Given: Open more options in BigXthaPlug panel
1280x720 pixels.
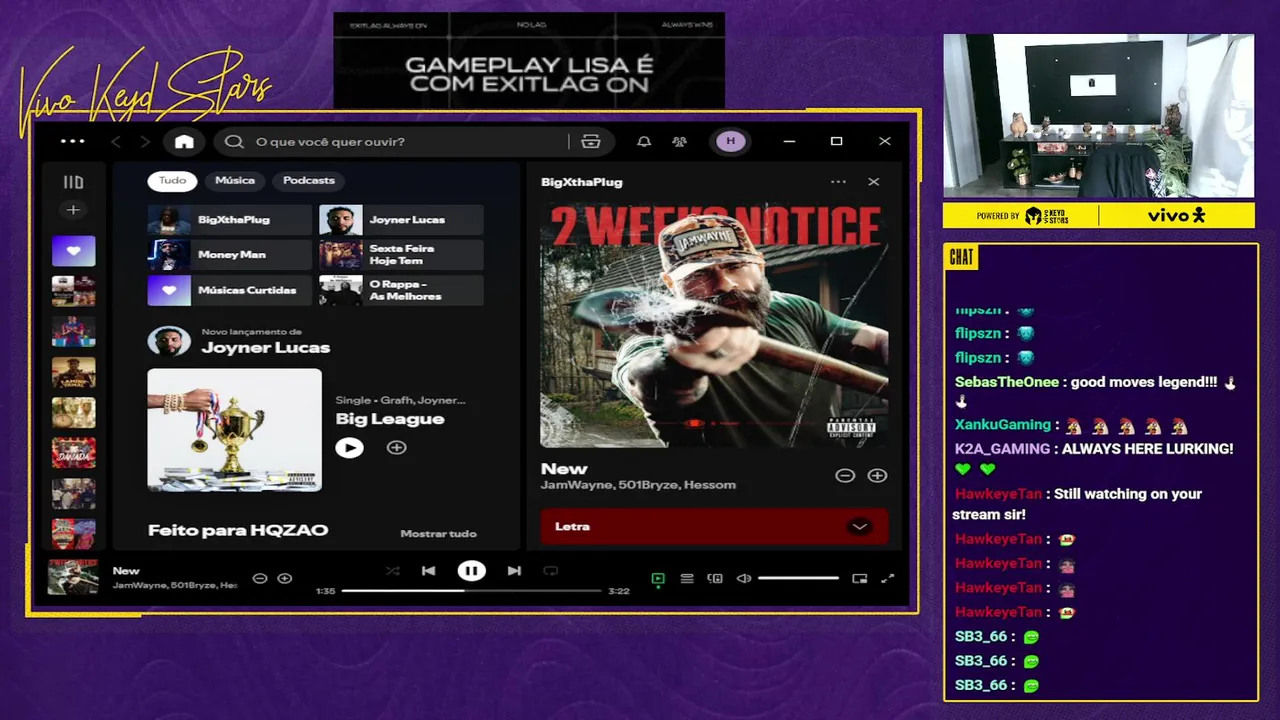Looking at the screenshot, I should coord(838,182).
